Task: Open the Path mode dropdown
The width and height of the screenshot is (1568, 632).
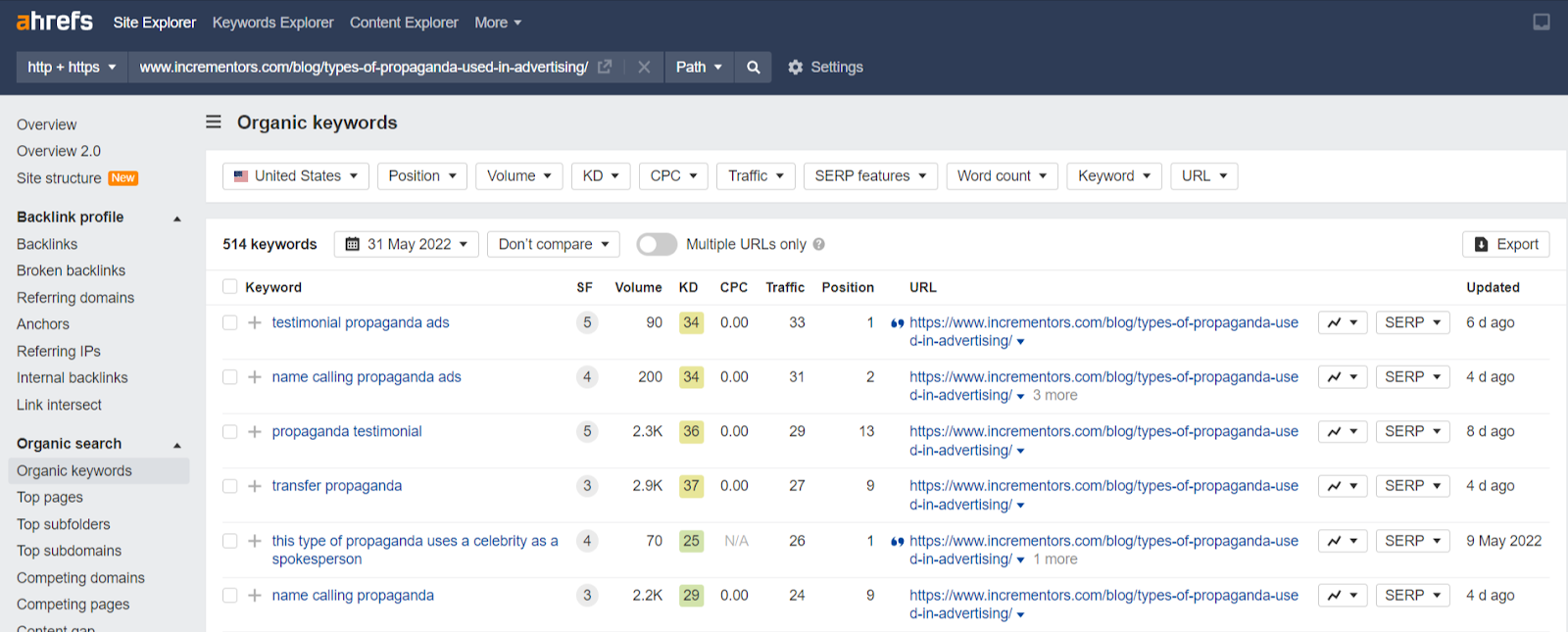Action: (x=699, y=68)
